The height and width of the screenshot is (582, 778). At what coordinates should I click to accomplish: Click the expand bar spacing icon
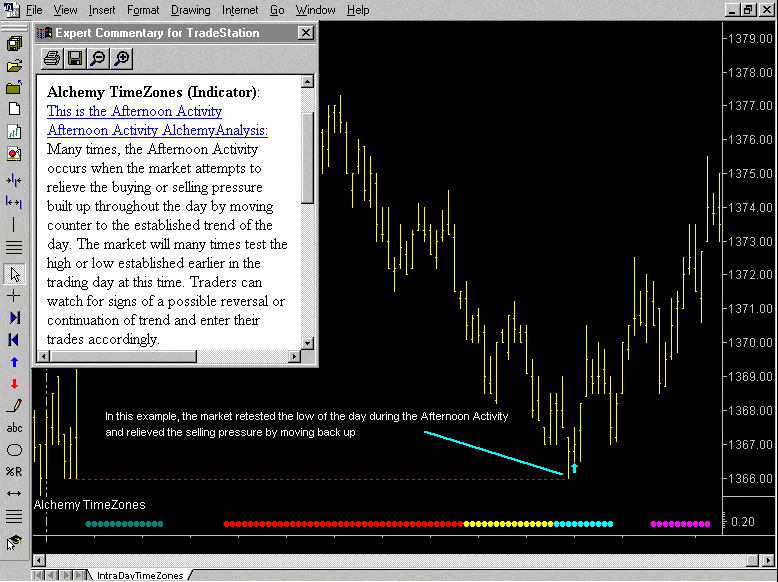pos(14,202)
